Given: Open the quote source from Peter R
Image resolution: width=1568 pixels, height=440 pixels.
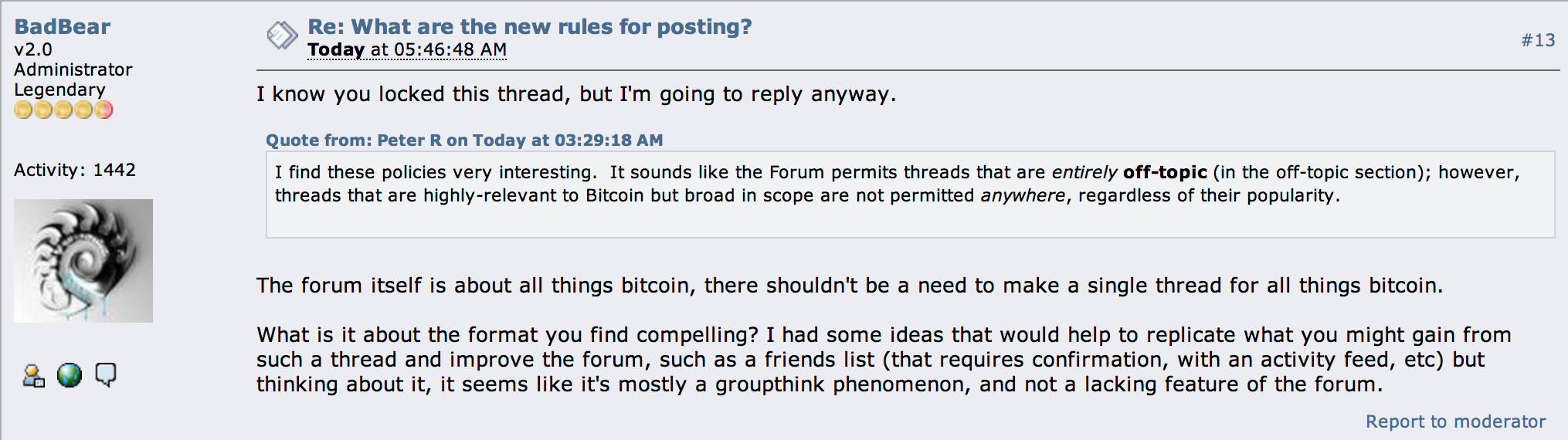Looking at the screenshot, I should 464,140.
